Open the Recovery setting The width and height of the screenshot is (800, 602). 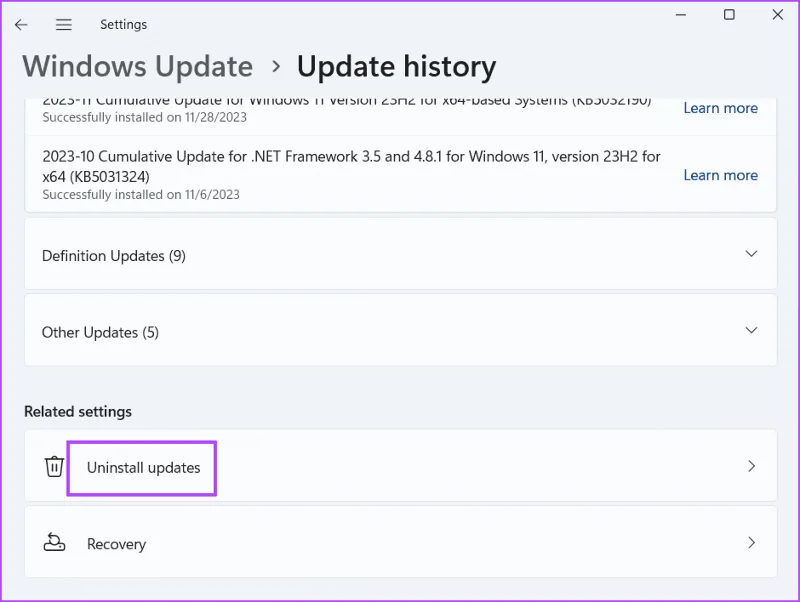401,542
